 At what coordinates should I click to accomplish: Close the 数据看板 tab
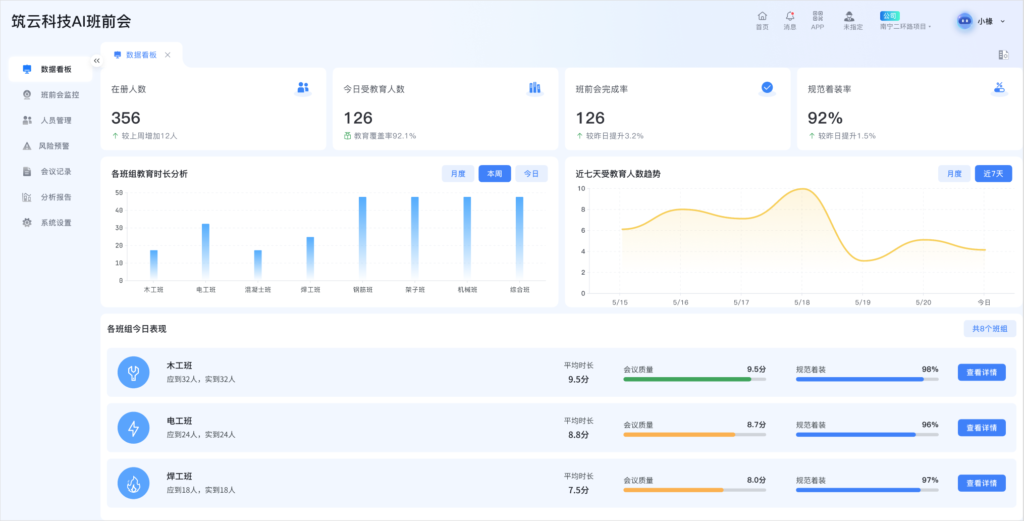click(168, 55)
